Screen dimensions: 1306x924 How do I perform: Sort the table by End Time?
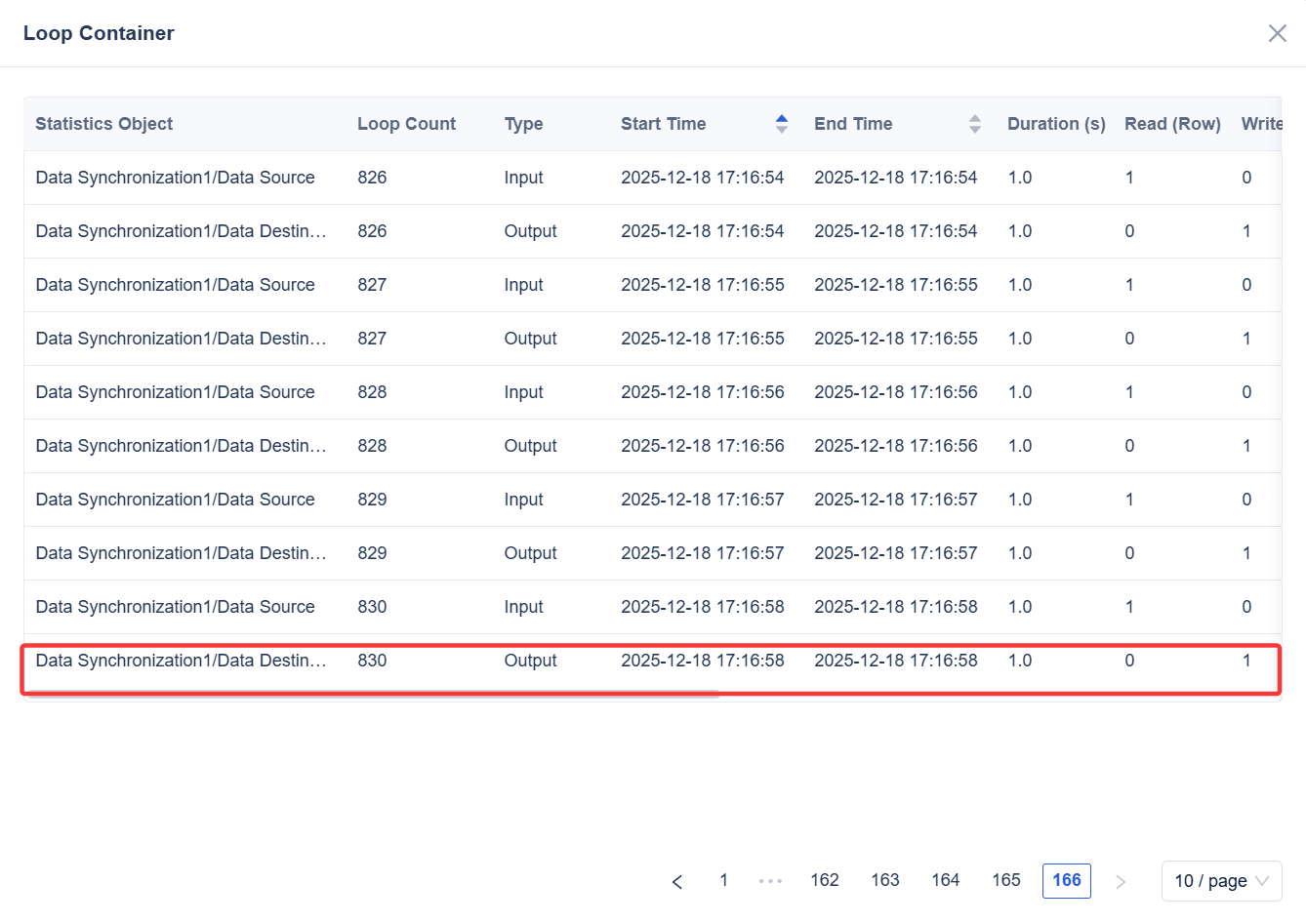(x=974, y=124)
